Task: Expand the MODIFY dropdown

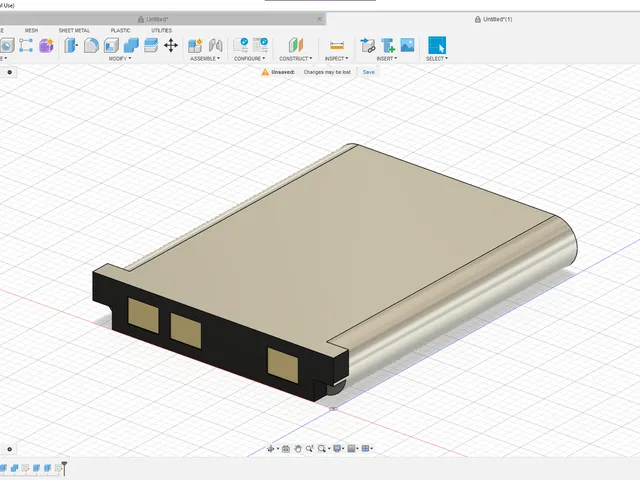Action: coord(120,59)
